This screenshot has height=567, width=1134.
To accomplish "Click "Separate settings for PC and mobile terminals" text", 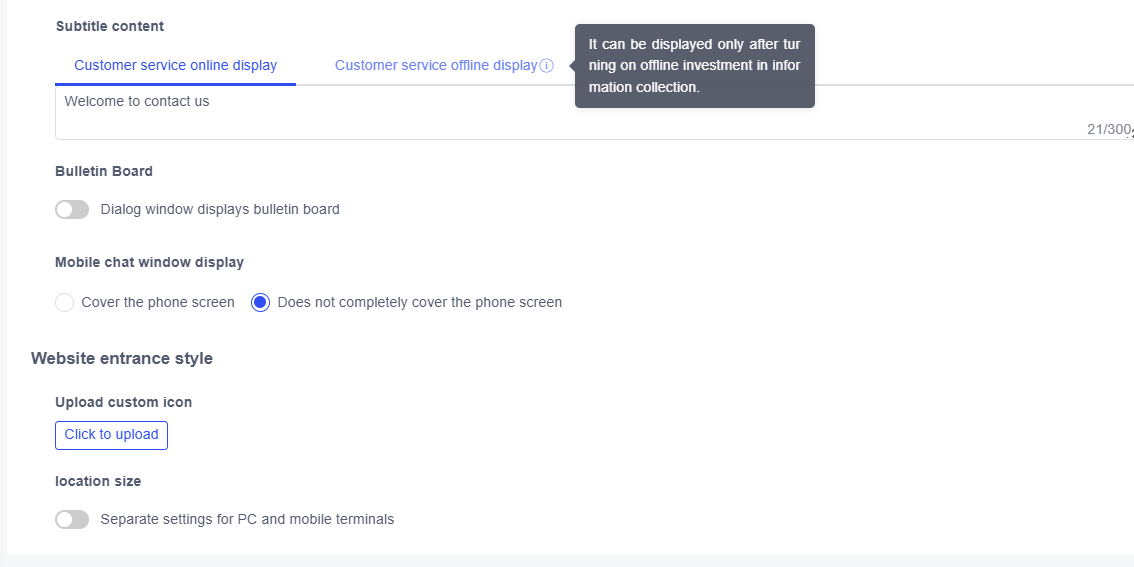I will (x=247, y=520).
